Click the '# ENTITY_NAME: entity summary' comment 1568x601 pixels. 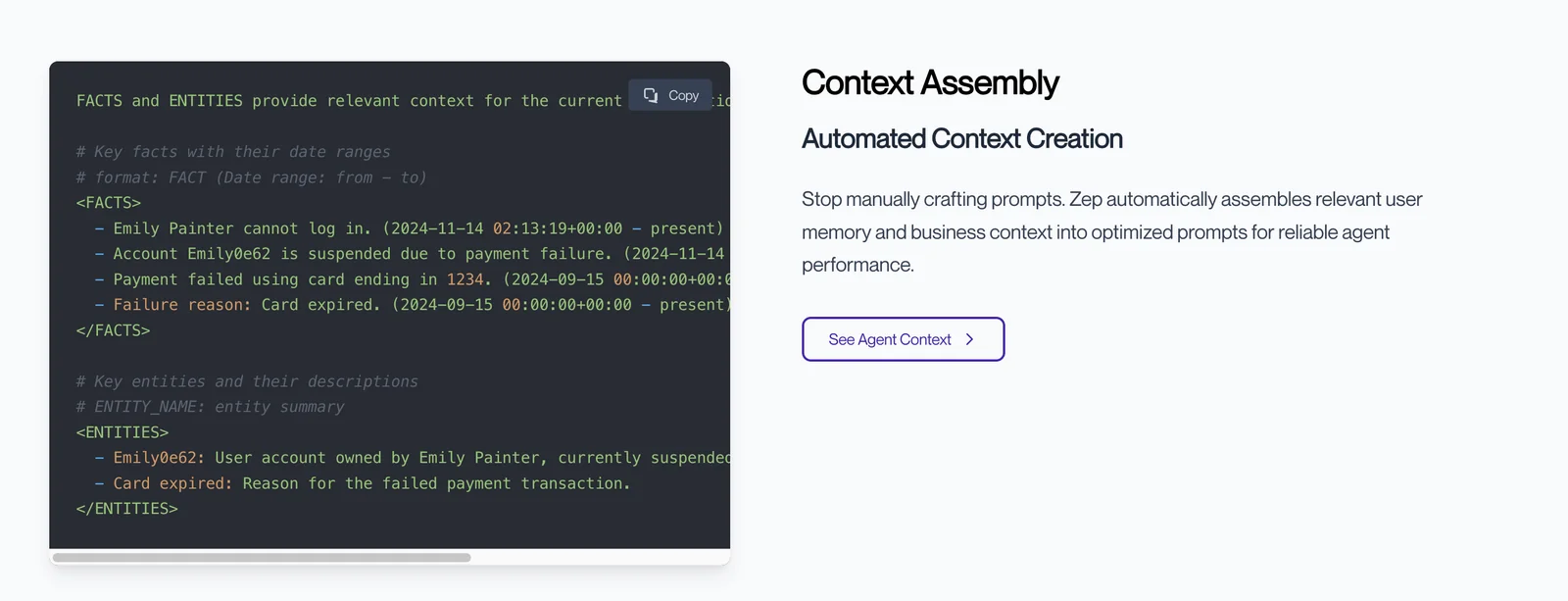click(x=210, y=407)
